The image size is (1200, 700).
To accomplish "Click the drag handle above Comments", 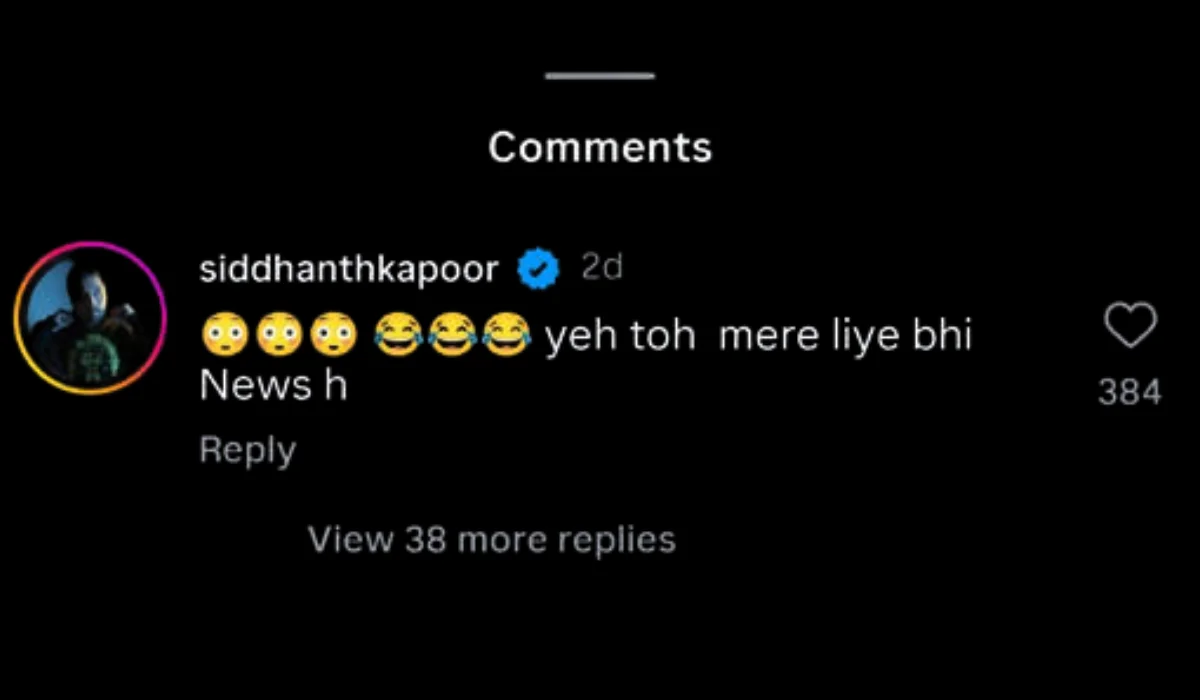I will click(600, 76).
